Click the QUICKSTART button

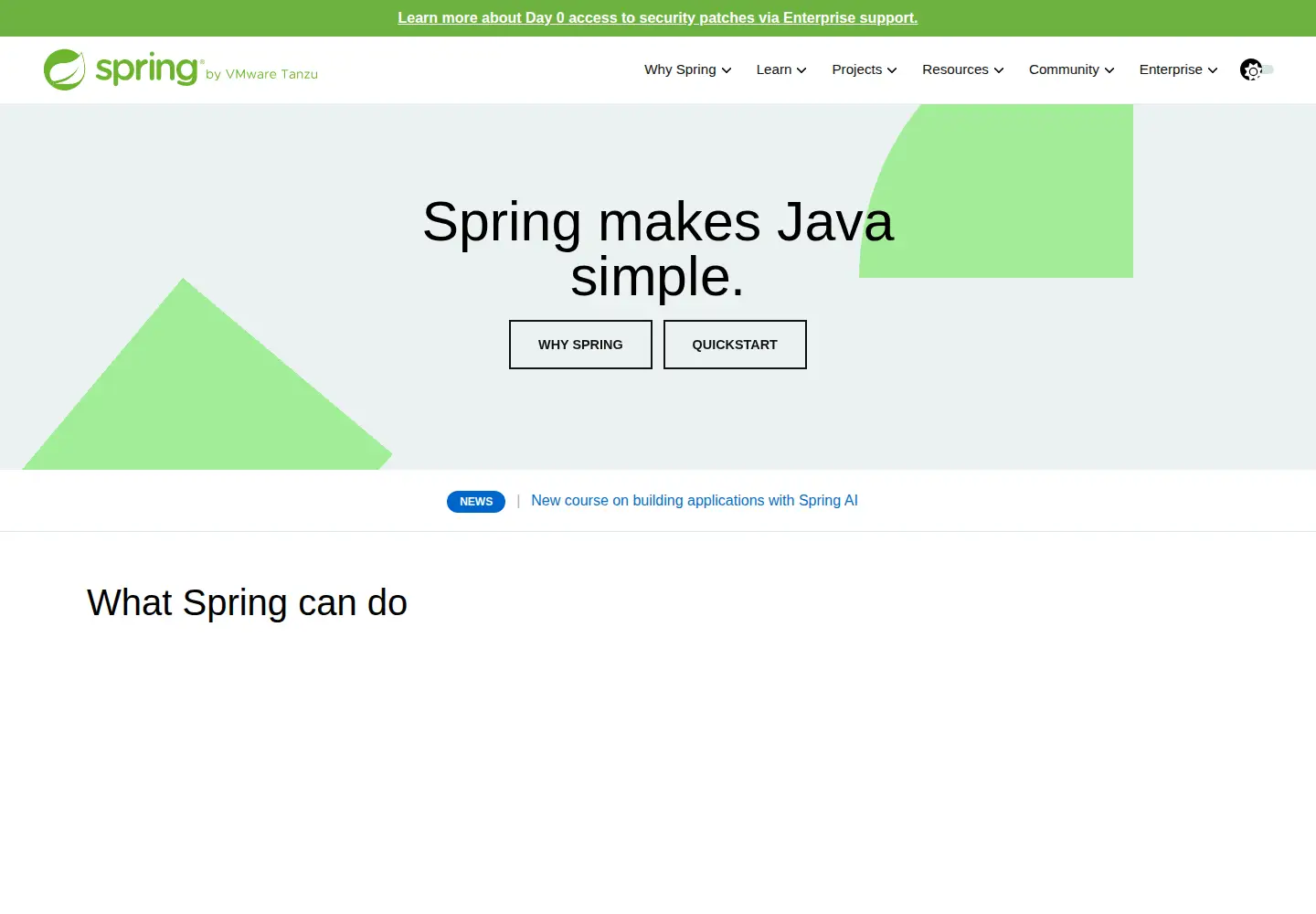tap(735, 345)
